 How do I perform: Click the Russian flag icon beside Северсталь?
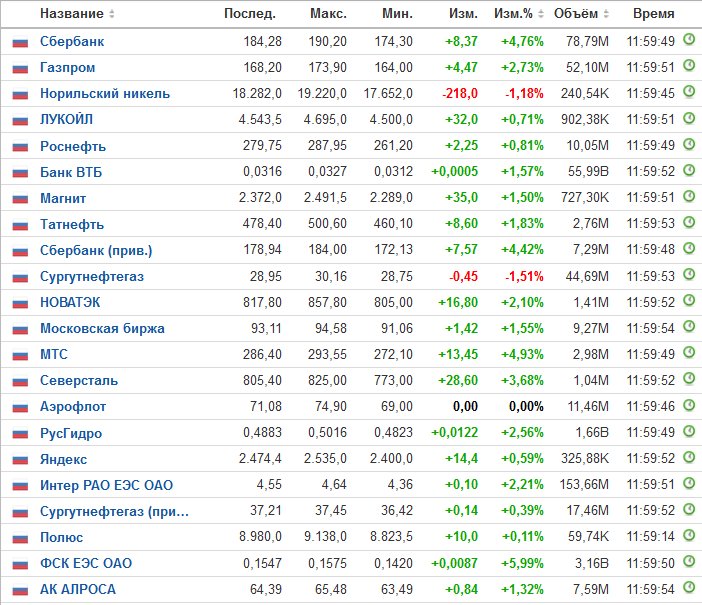[20, 382]
